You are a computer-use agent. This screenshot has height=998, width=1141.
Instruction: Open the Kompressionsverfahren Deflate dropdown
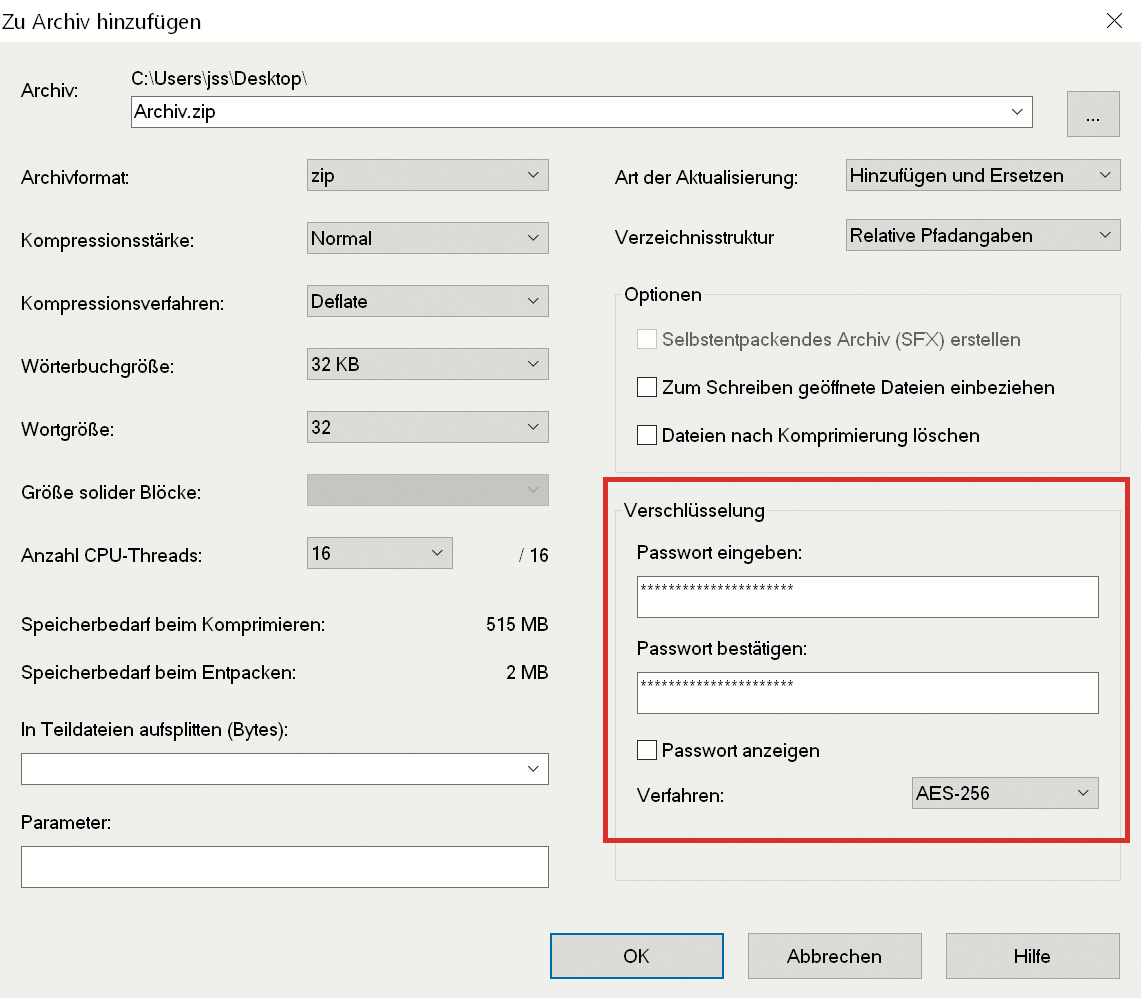click(x=428, y=301)
